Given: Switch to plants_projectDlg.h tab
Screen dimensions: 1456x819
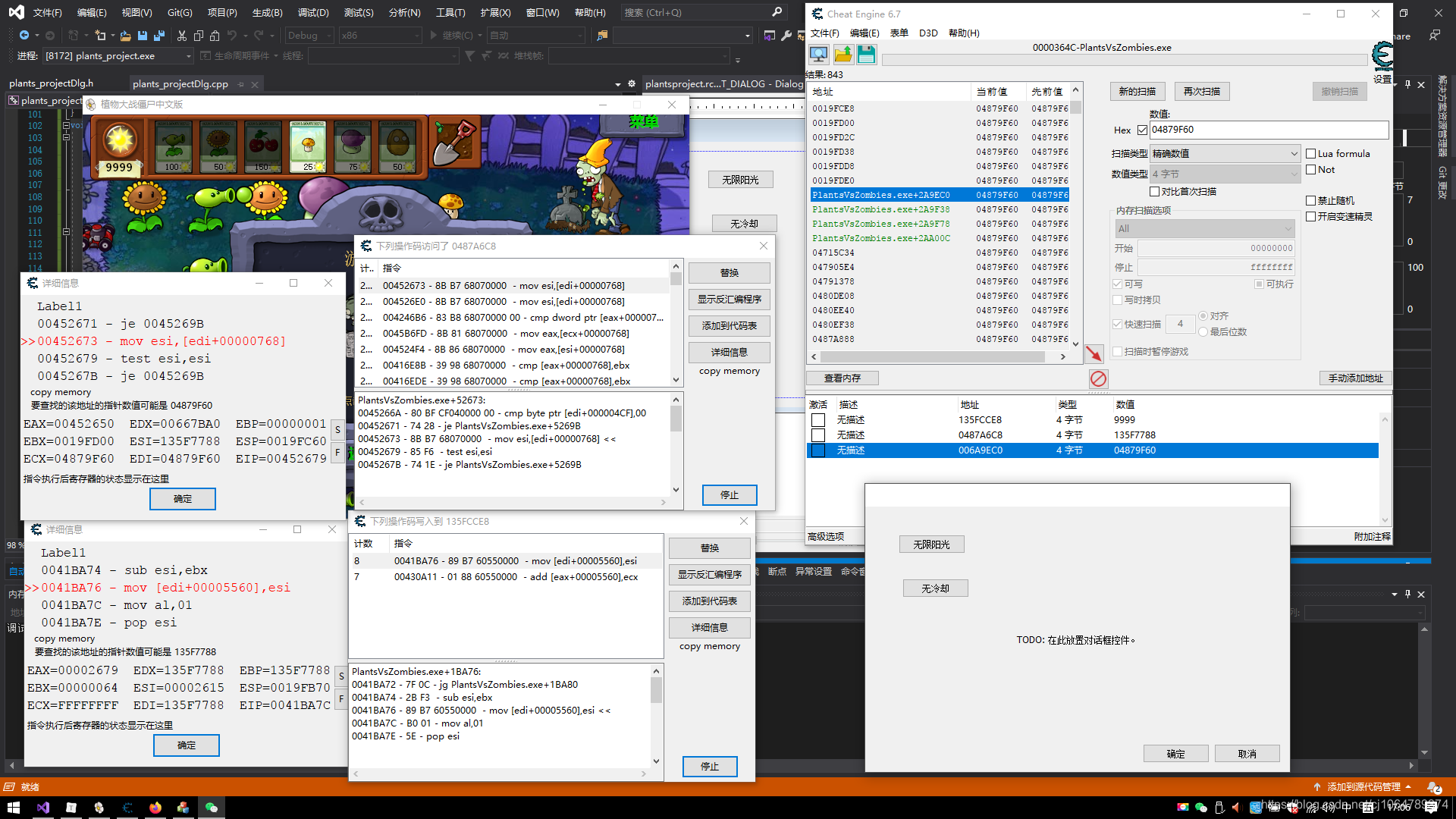Looking at the screenshot, I should [52, 83].
